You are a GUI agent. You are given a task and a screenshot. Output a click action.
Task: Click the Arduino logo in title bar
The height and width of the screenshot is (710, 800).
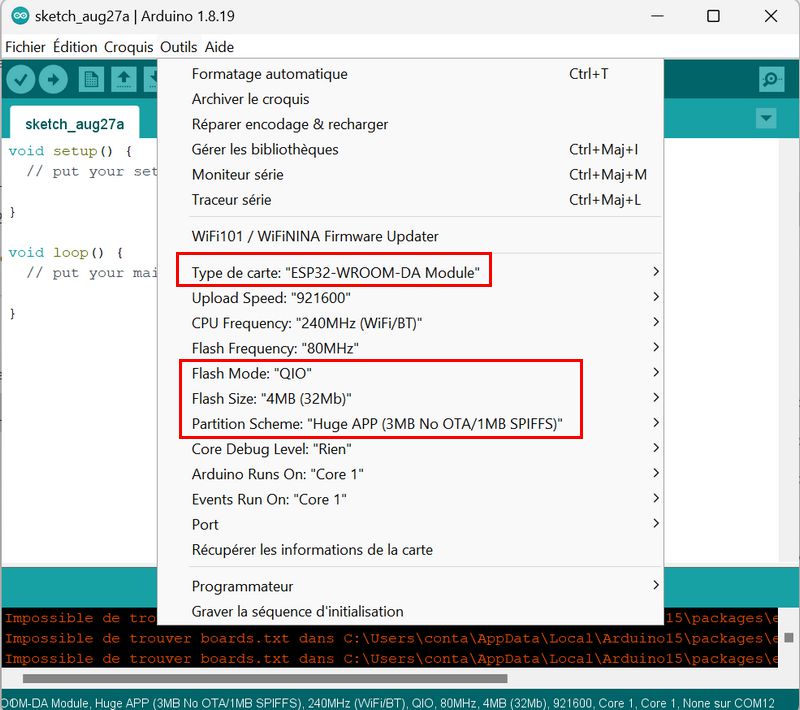tap(20, 16)
